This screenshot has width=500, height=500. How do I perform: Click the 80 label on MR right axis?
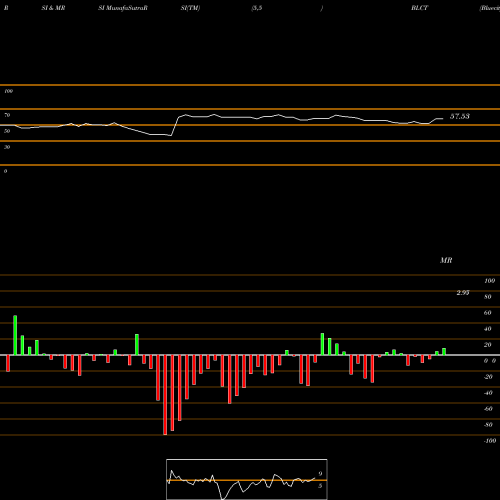pyautogui.click(x=488, y=297)
